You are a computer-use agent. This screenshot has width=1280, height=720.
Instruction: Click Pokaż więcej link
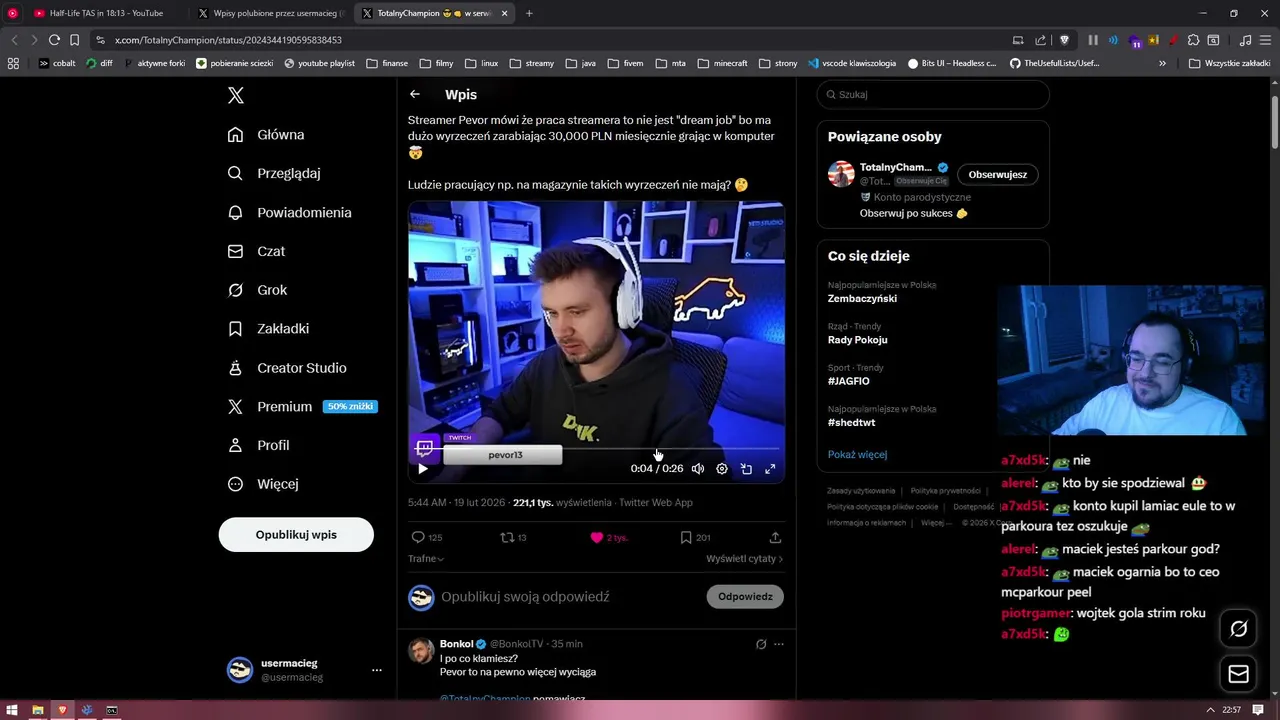click(x=857, y=454)
